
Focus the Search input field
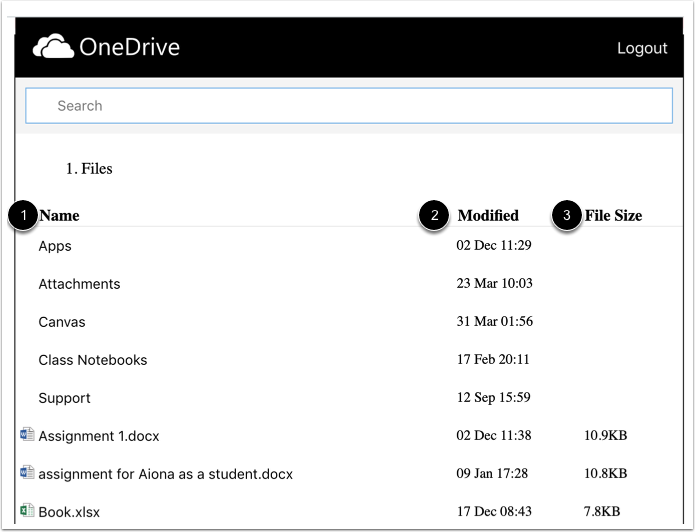click(349, 106)
